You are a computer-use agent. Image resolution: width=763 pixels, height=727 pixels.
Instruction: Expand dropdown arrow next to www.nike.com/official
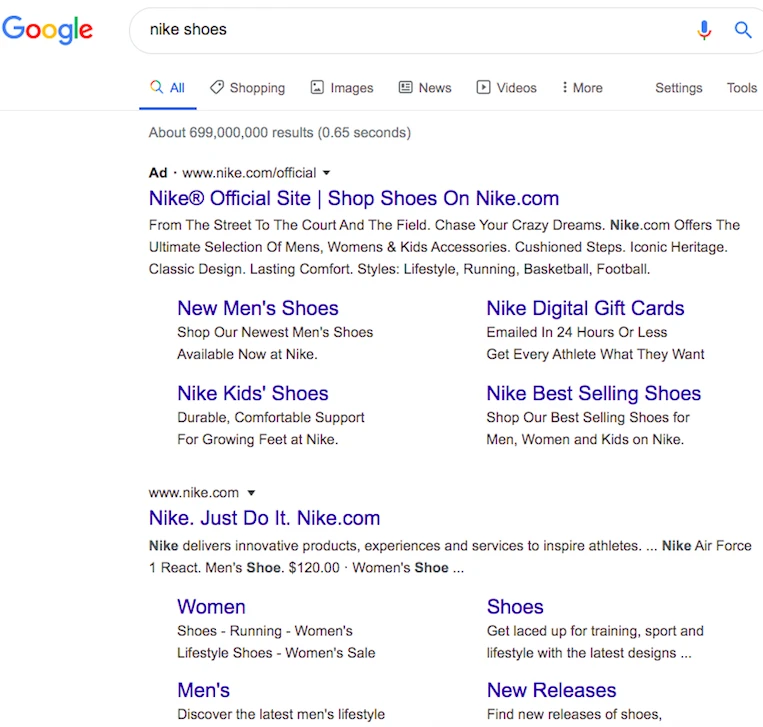click(x=327, y=173)
